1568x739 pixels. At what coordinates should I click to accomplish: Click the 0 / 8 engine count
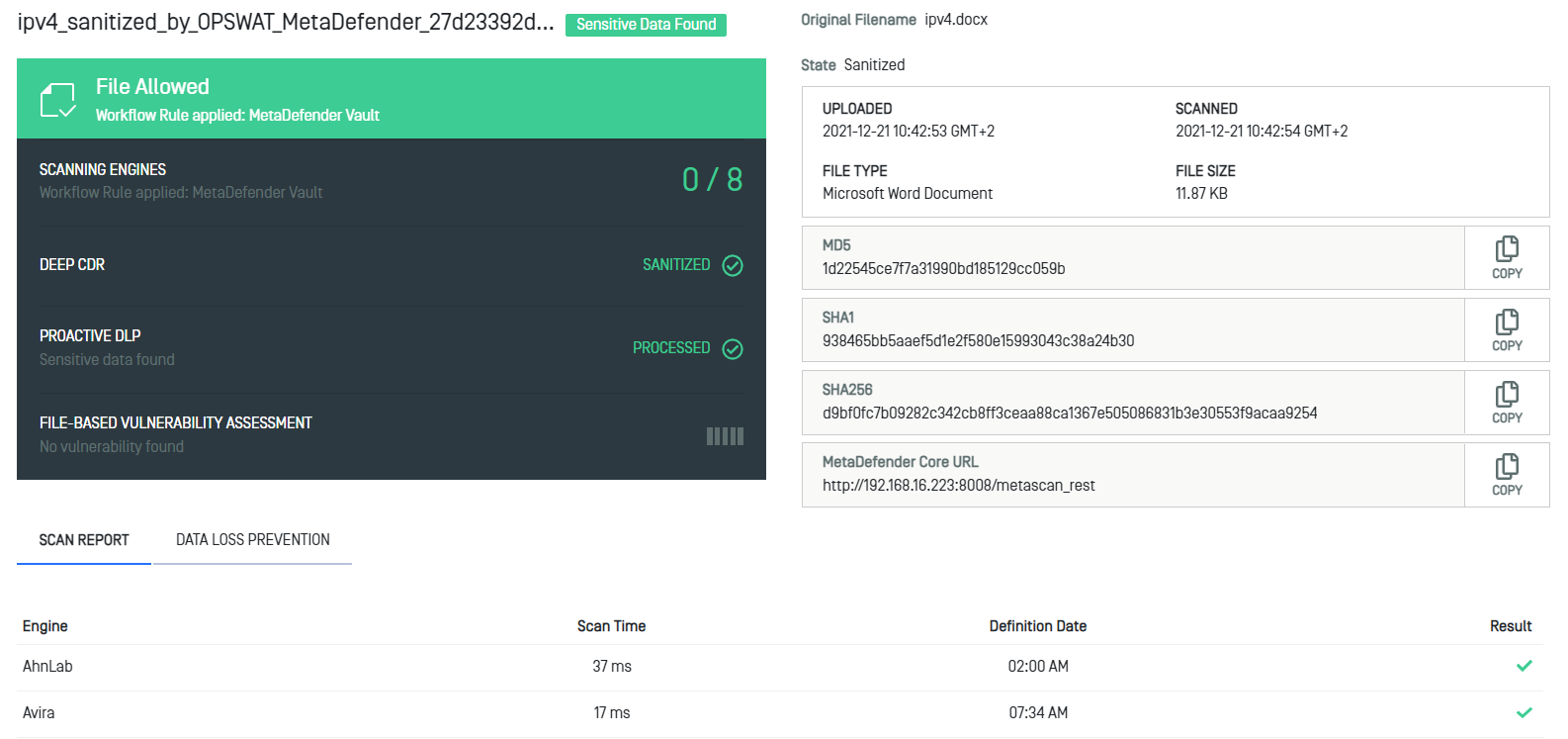click(712, 180)
